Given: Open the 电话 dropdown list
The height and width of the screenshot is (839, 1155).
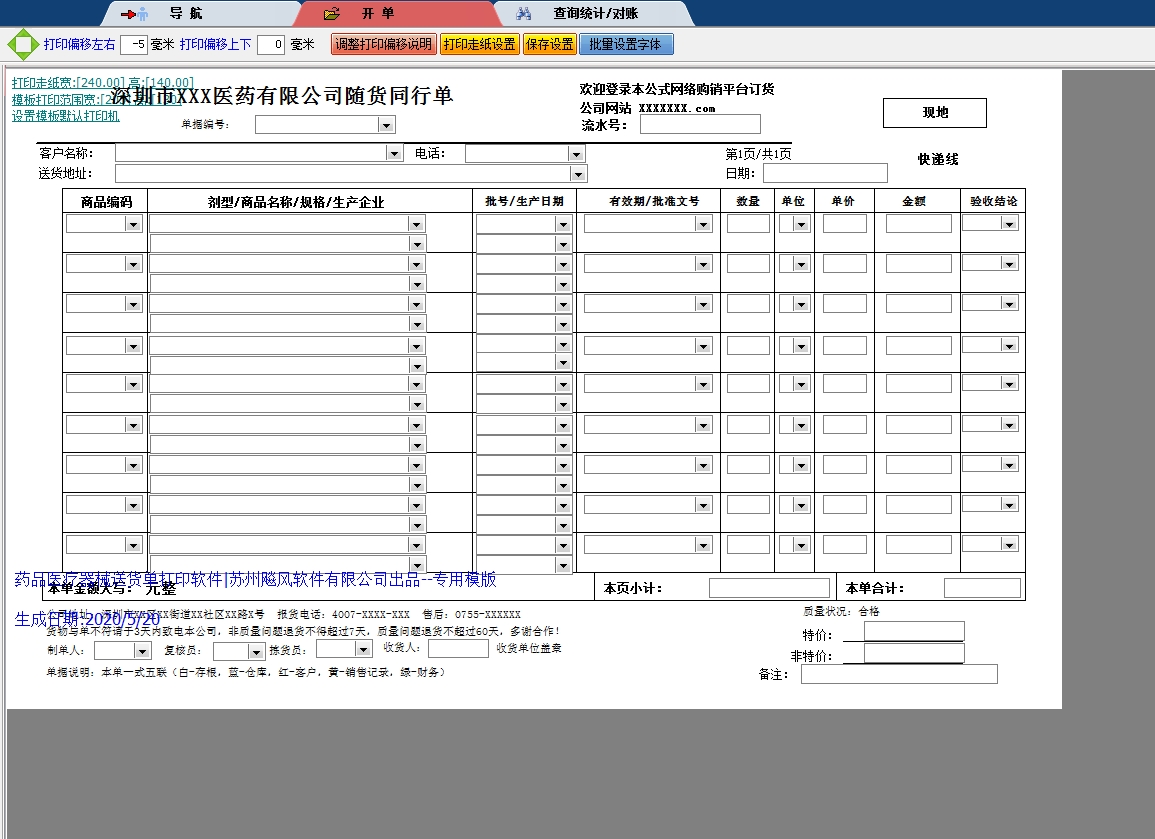Looking at the screenshot, I should pyautogui.click(x=575, y=154).
